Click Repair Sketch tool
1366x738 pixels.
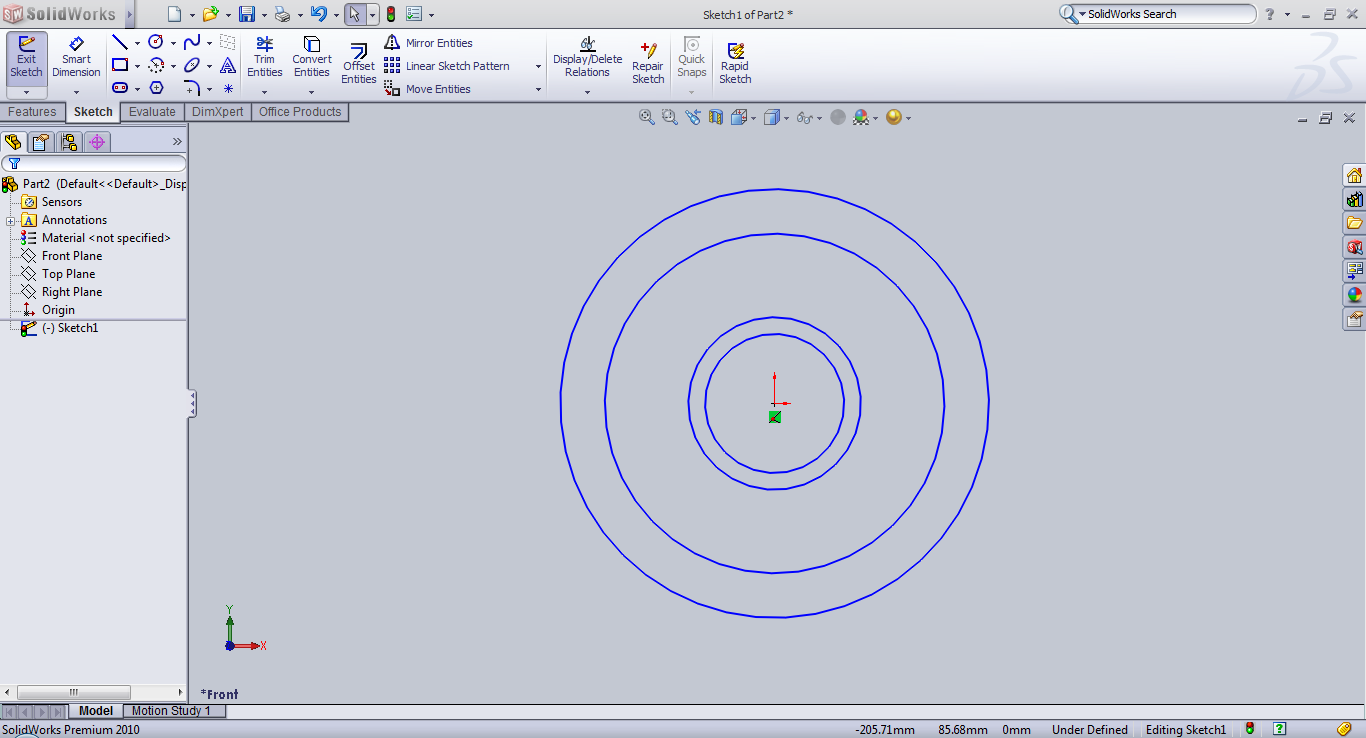pos(648,62)
